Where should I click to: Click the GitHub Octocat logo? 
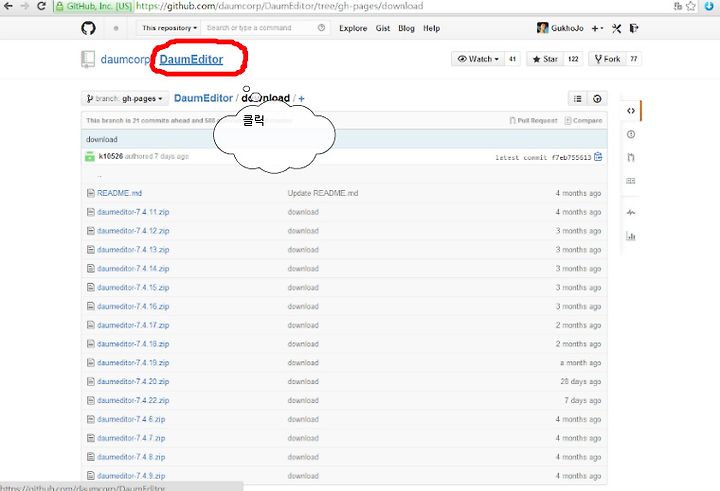pyautogui.click(x=89, y=28)
